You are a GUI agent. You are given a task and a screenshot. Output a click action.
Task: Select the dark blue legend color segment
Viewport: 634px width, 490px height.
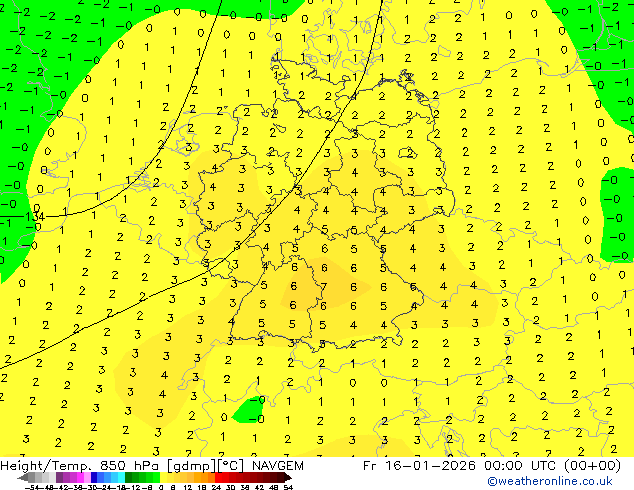point(94,478)
